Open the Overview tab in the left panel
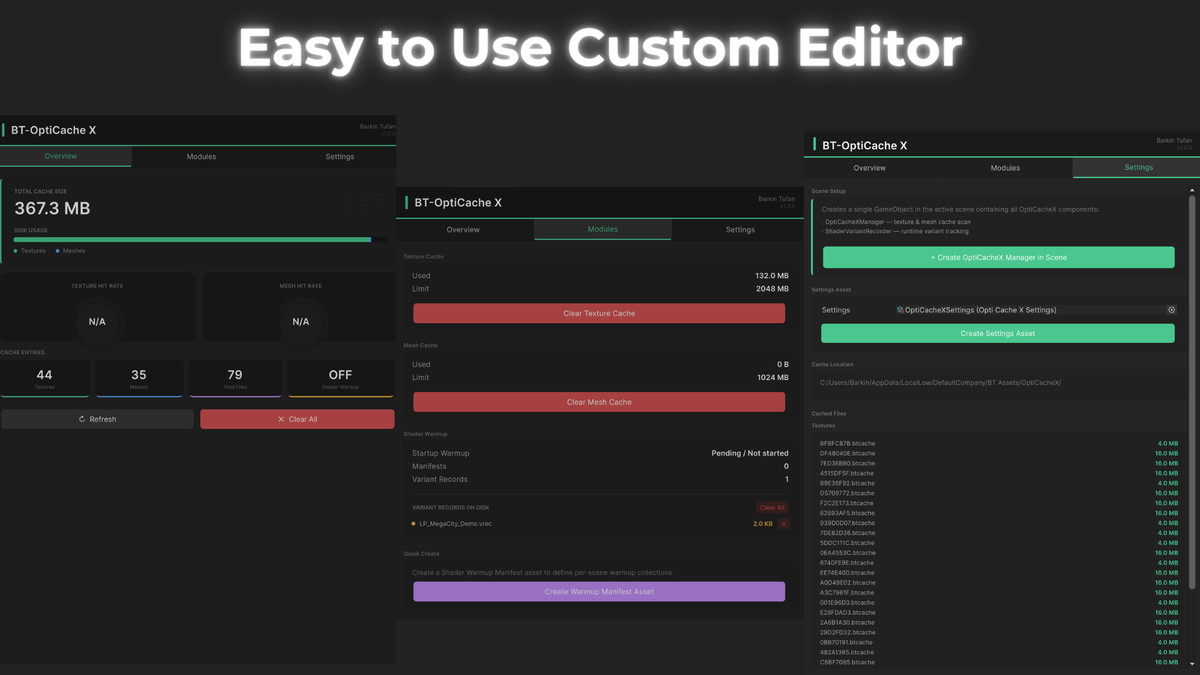The height and width of the screenshot is (675, 1200). click(x=61, y=157)
